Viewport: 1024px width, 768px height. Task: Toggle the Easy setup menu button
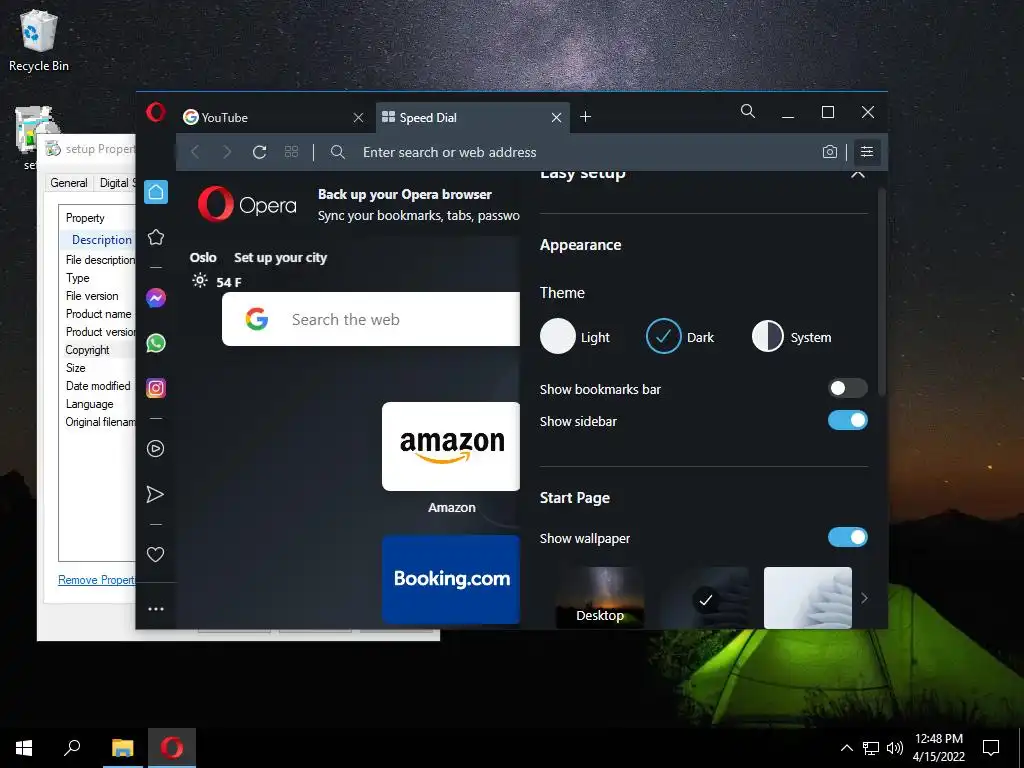[867, 152]
